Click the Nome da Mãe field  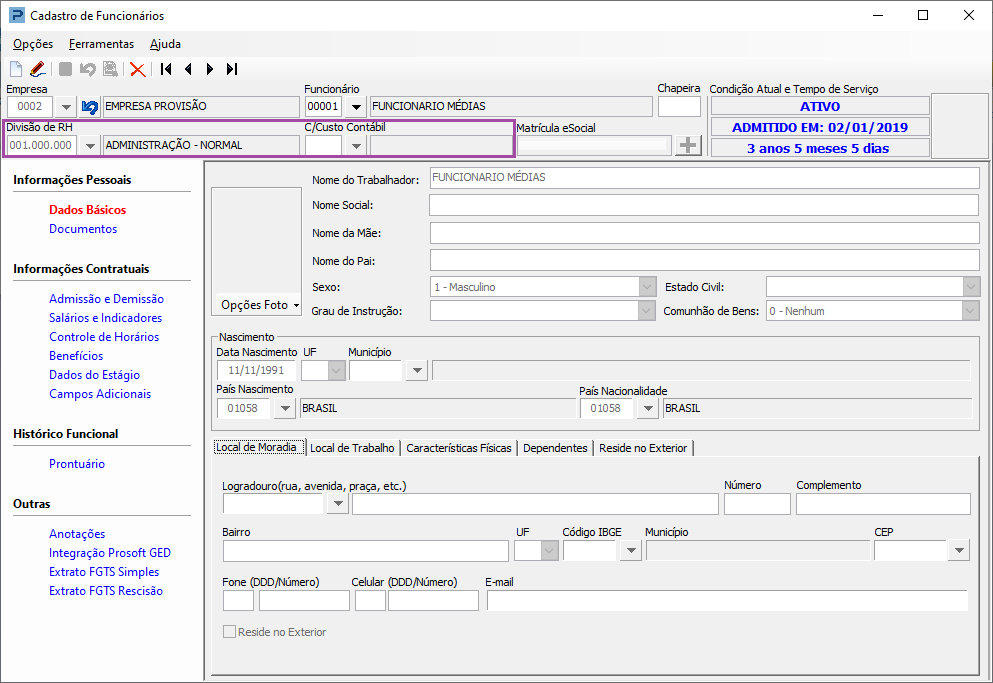(704, 233)
